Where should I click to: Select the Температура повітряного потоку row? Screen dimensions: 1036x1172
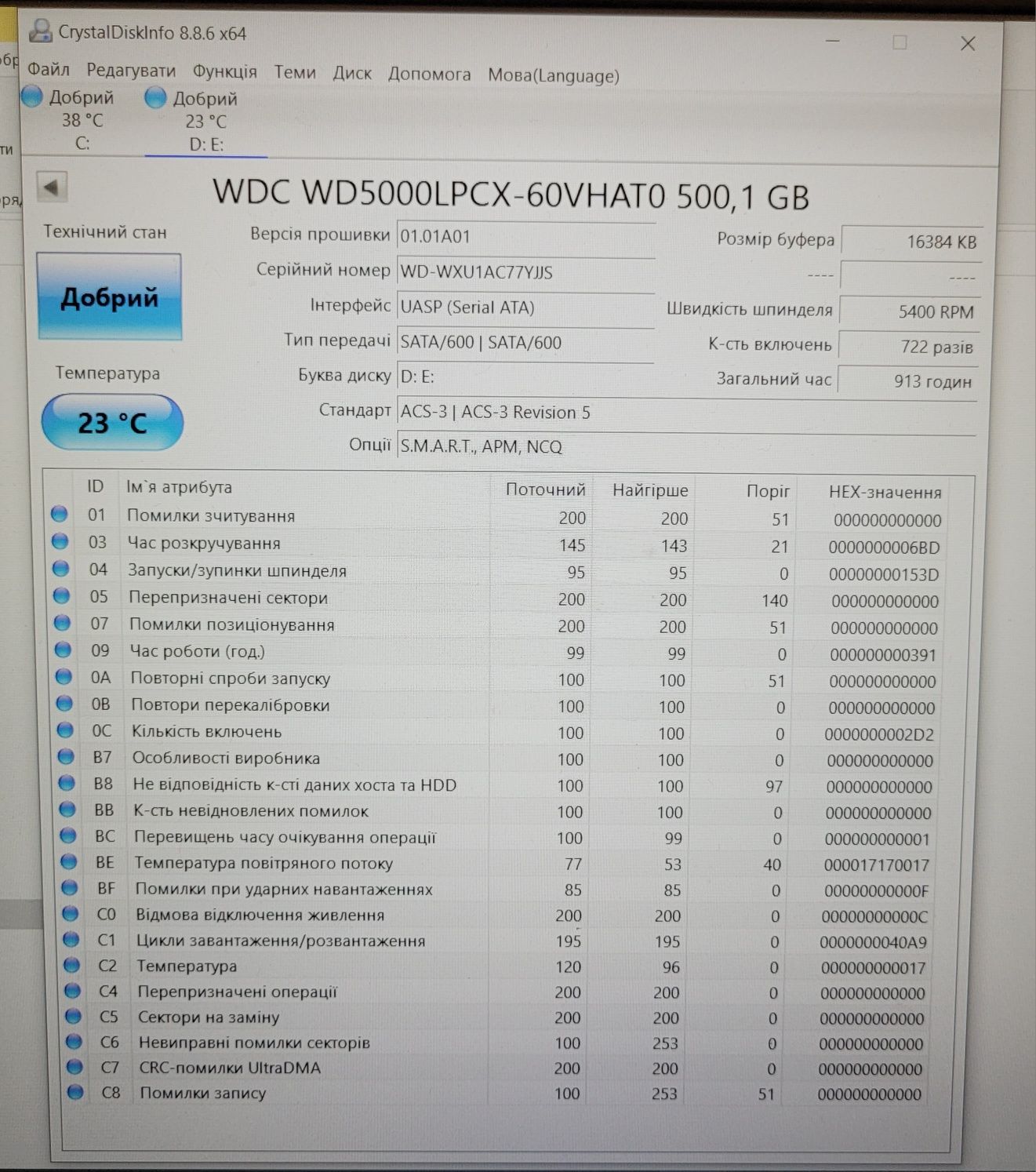pyautogui.click(x=498, y=864)
